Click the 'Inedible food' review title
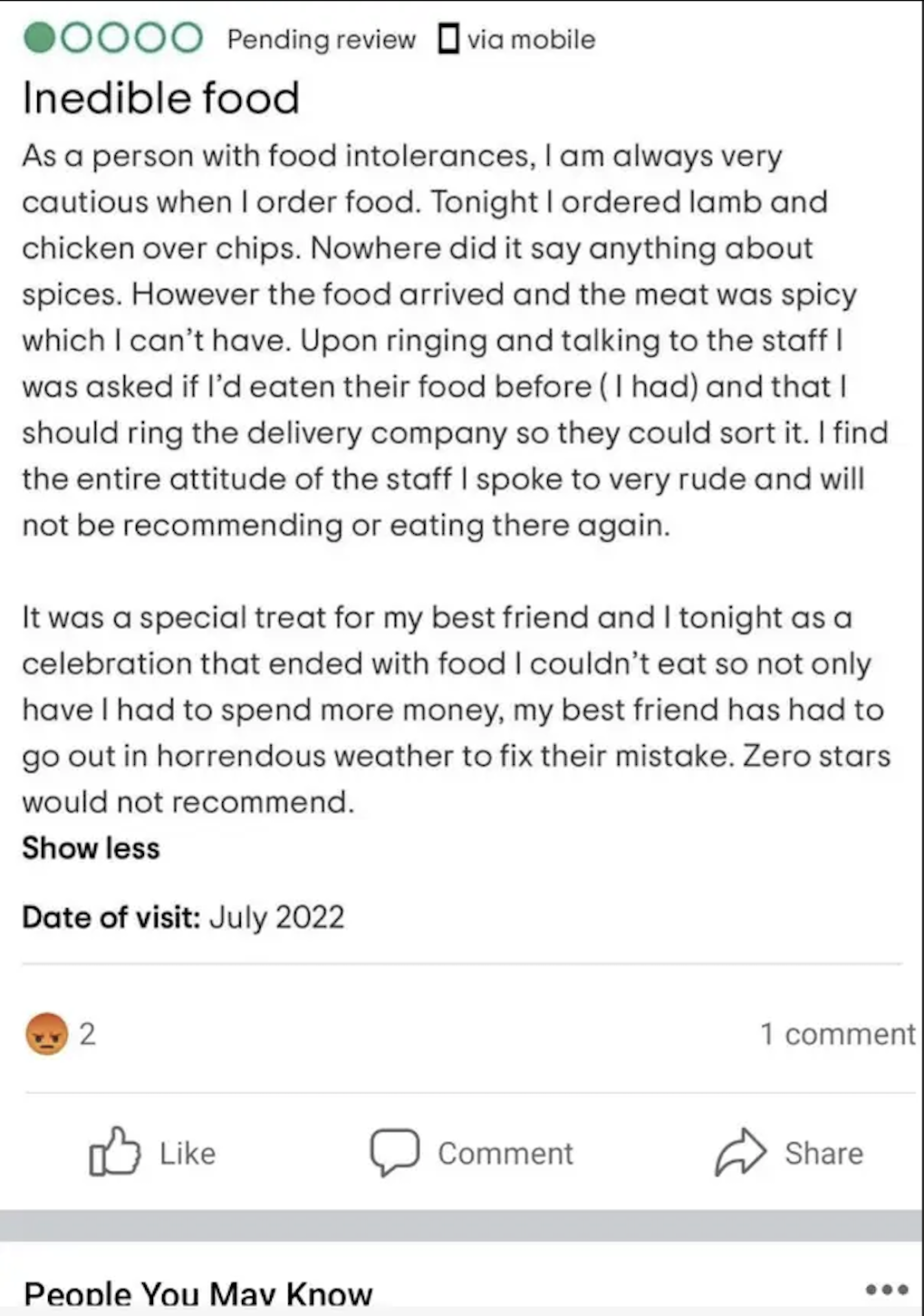This screenshot has height=1316, width=924. 160,98
